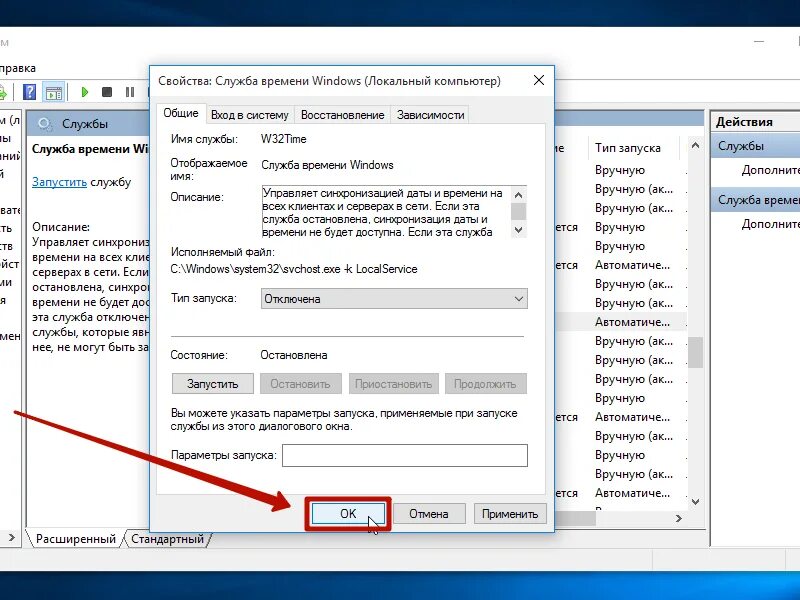The height and width of the screenshot is (600, 800).
Task: Click the OK button in properties dialog
Action: 348,514
